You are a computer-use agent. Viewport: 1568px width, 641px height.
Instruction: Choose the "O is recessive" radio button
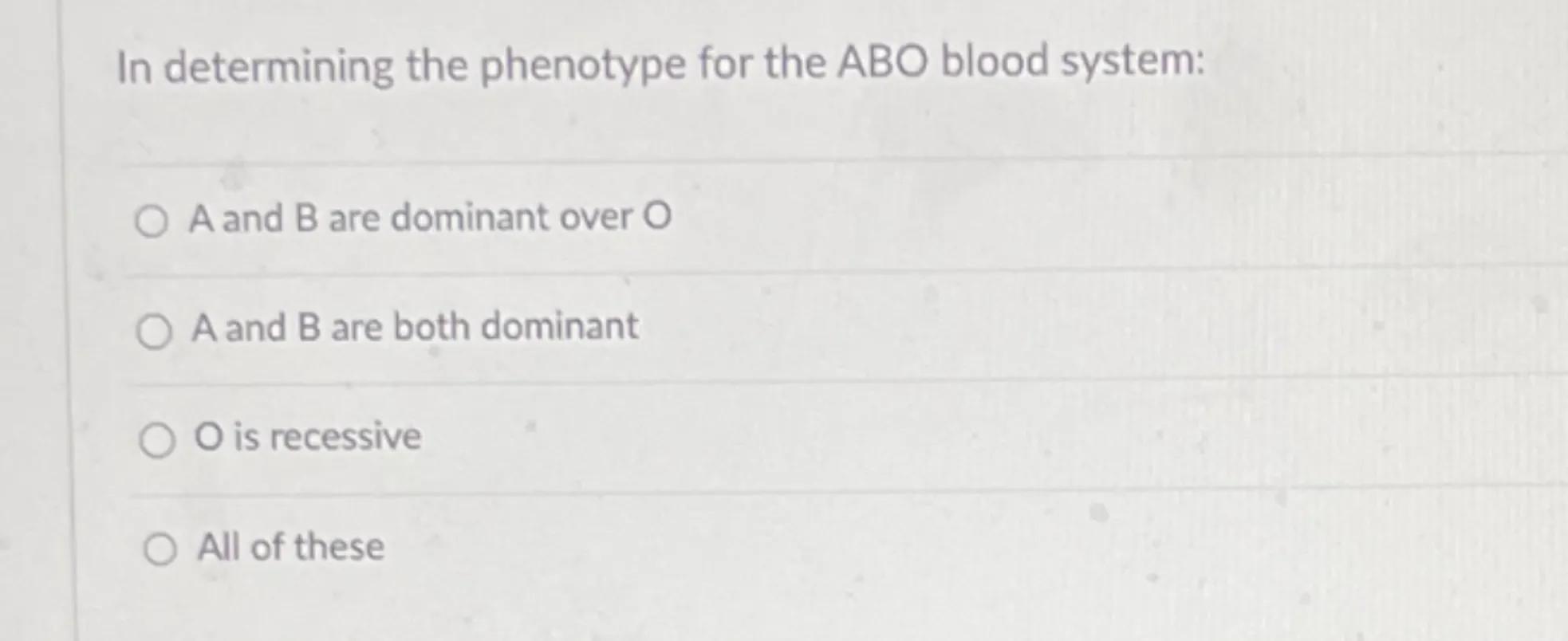point(157,441)
